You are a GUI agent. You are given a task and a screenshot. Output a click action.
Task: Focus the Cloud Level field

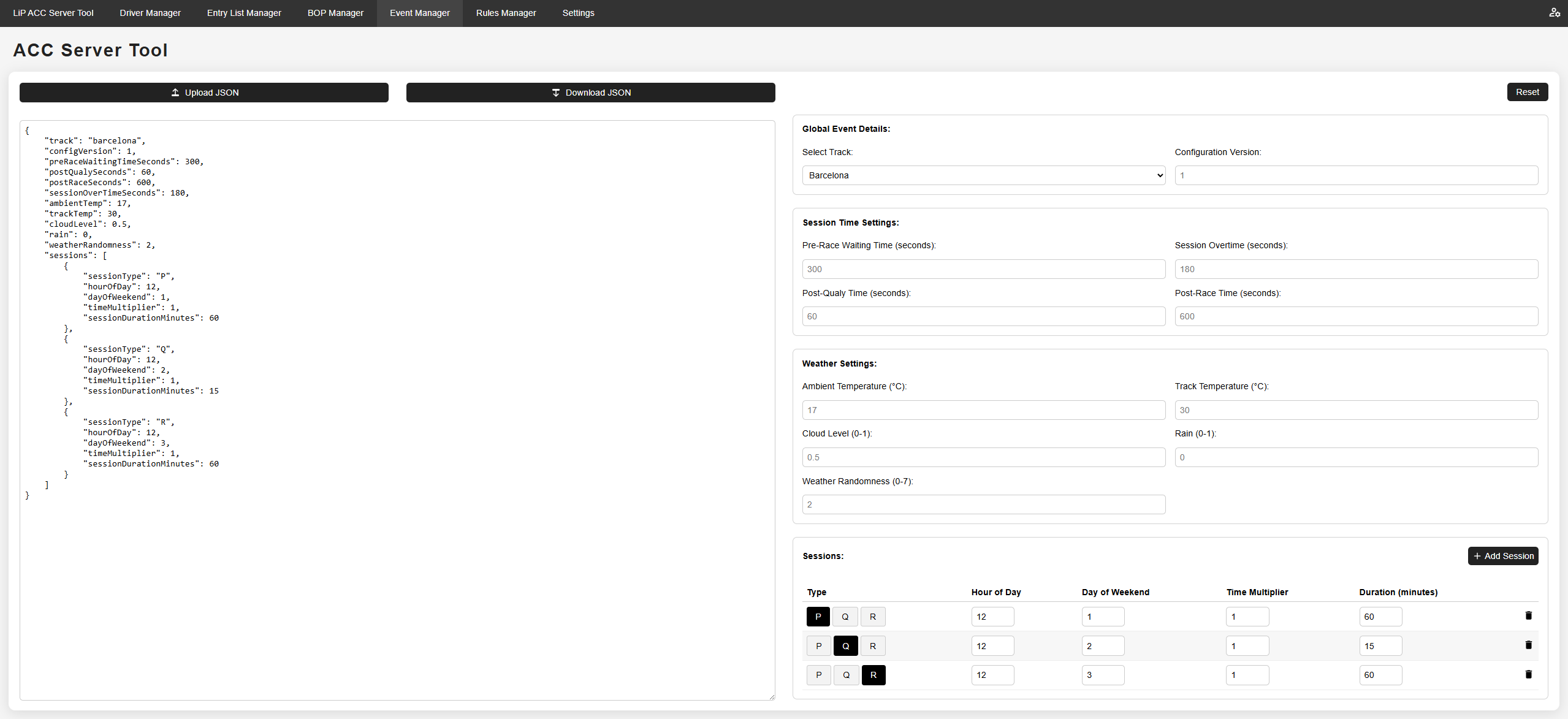point(983,457)
